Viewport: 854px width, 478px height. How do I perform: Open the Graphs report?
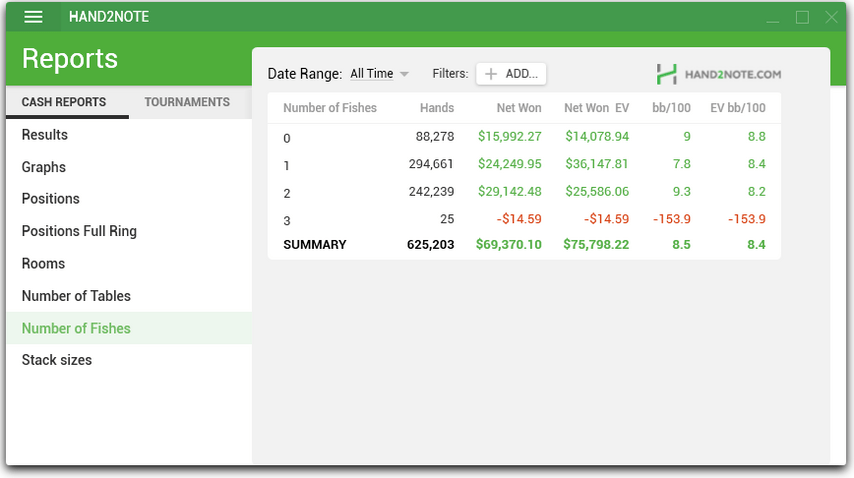tap(129, 167)
